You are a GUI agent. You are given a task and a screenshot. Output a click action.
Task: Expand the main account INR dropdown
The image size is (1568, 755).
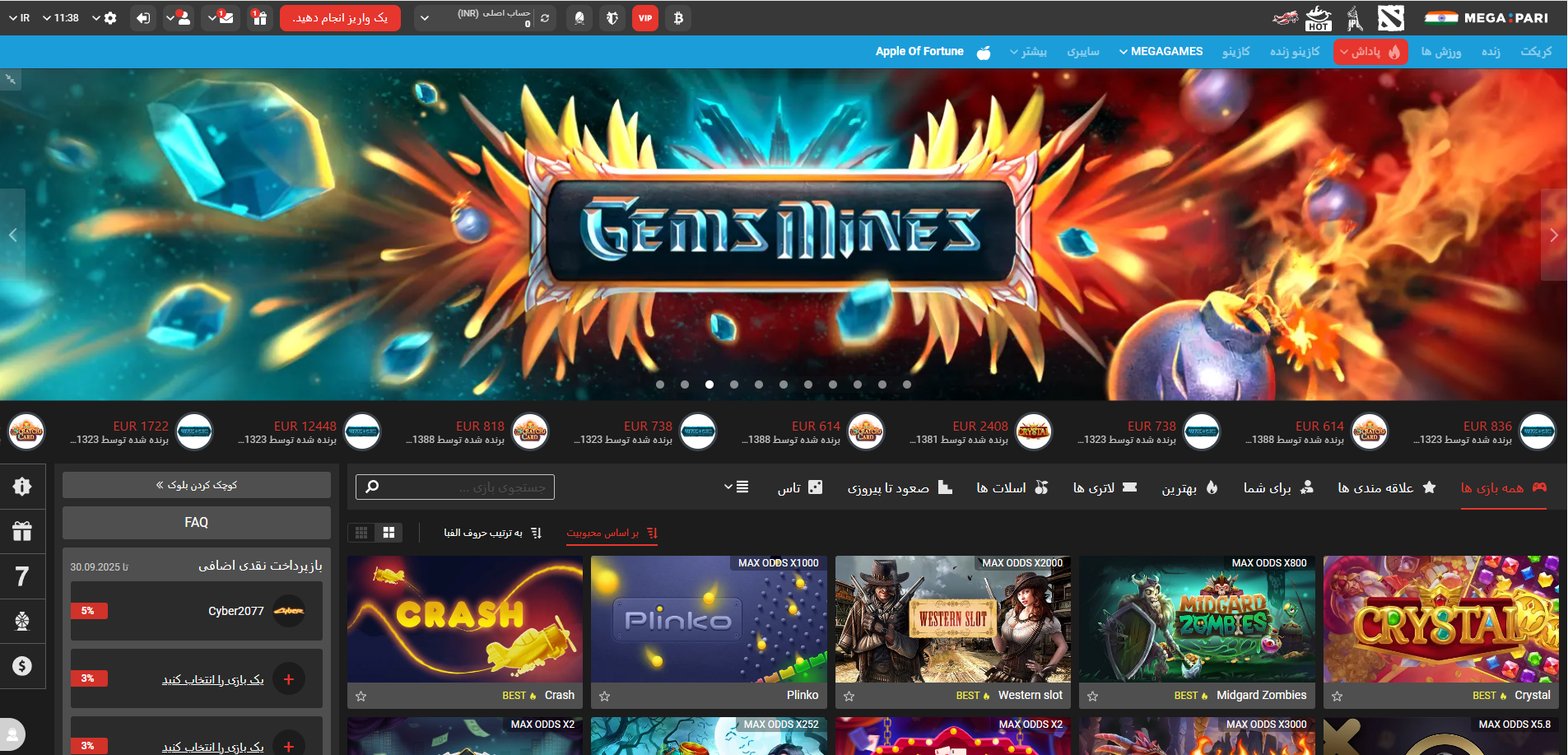(x=425, y=18)
